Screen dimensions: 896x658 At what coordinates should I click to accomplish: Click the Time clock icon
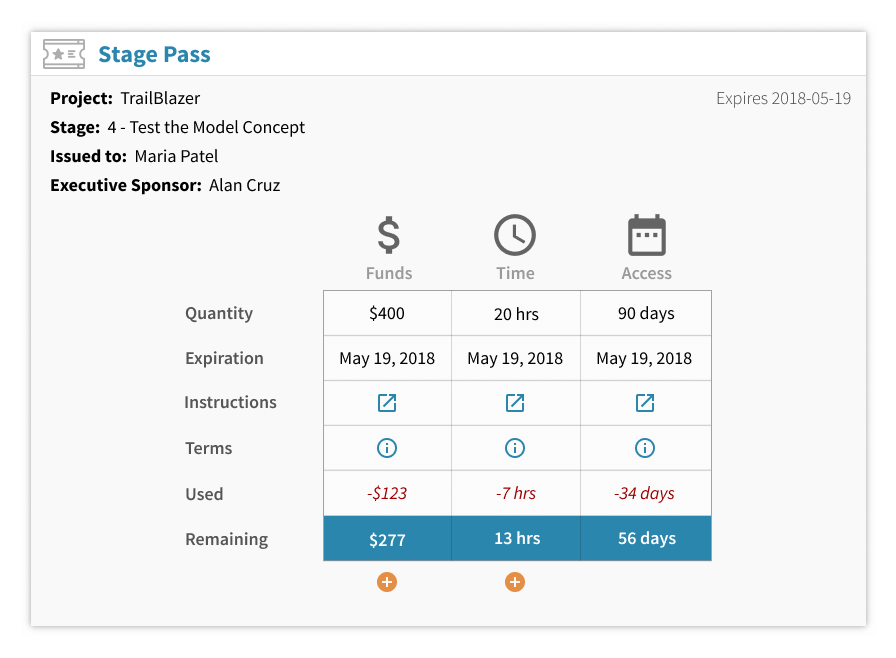[x=515, y=236]
